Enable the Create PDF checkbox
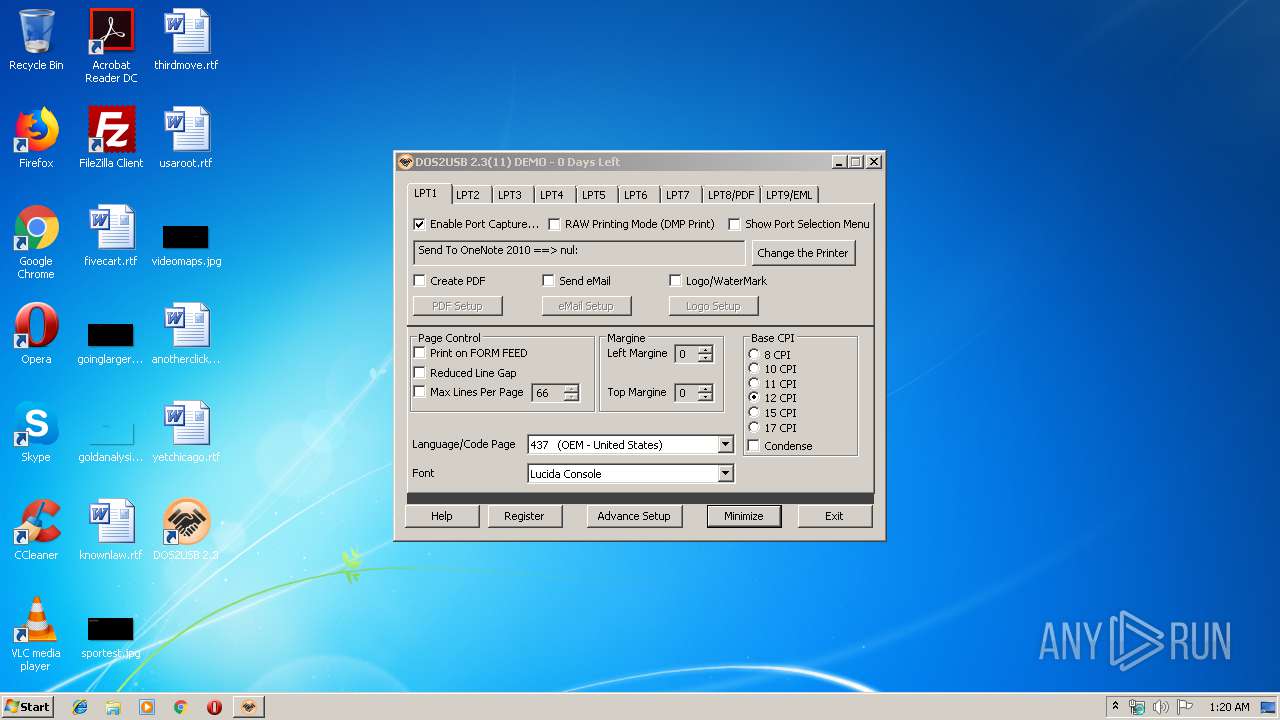This screenshot has height=720, width=1280. click(x=420, y=281)
